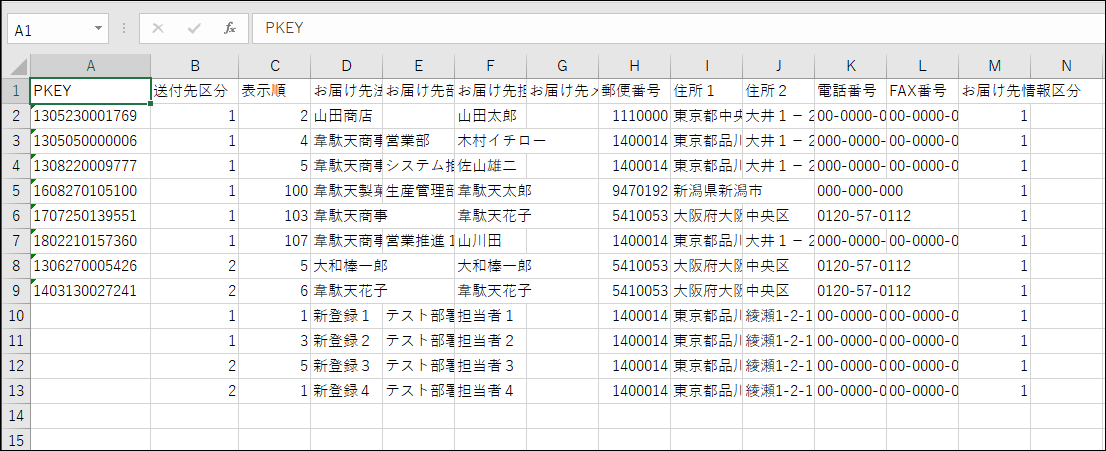Click the Insert Function fx icon

[229, 29]
